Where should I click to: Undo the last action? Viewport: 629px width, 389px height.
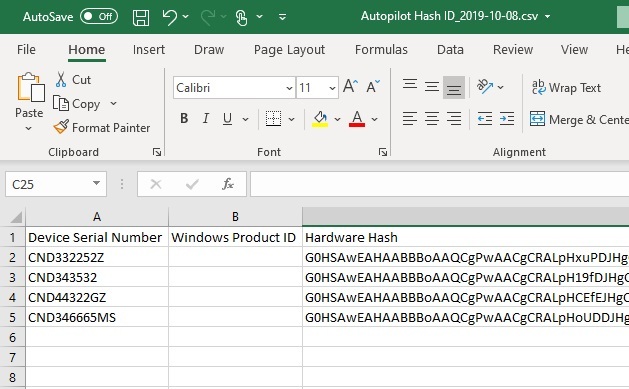(169, 17)
